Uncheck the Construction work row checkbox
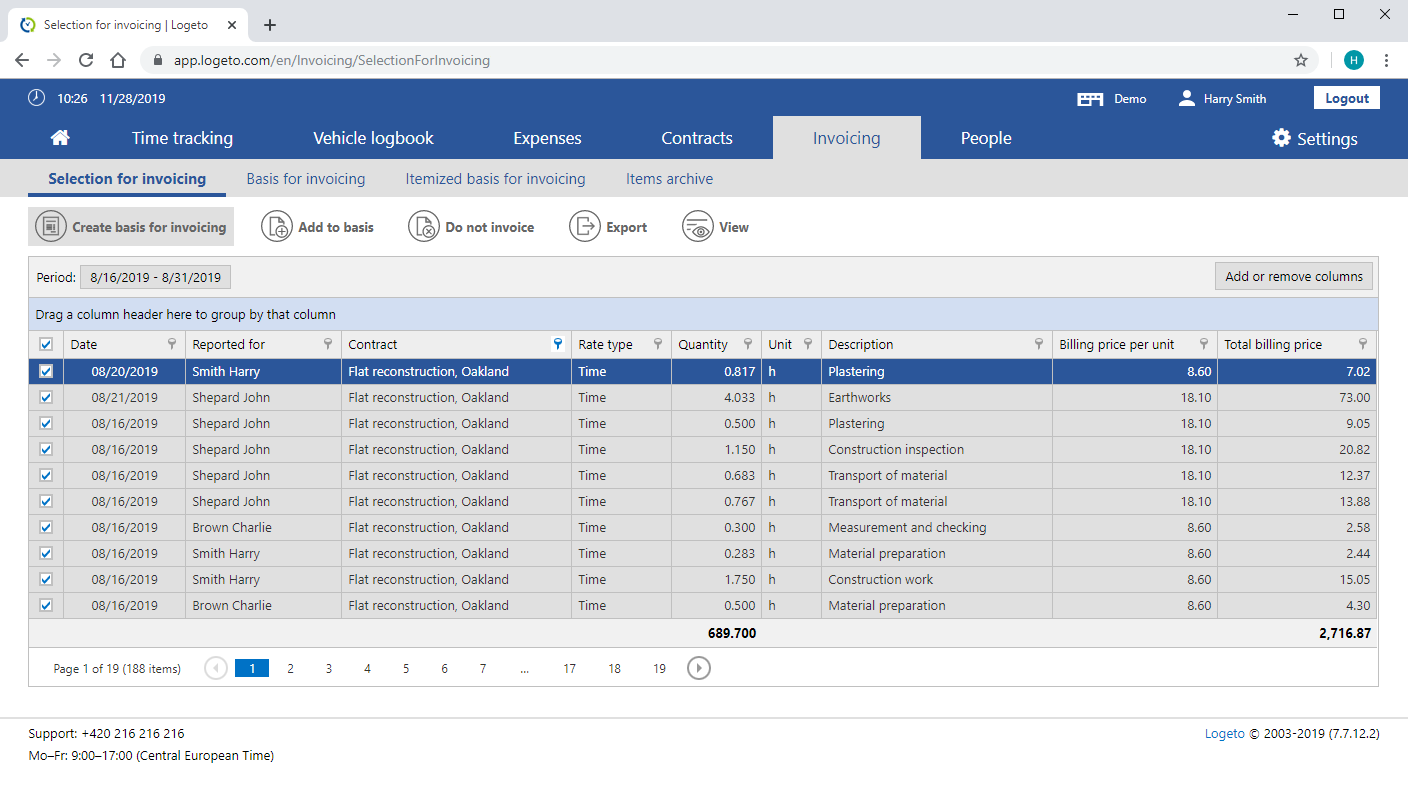This screenshot has height=797, width=1408. [45, 579]
